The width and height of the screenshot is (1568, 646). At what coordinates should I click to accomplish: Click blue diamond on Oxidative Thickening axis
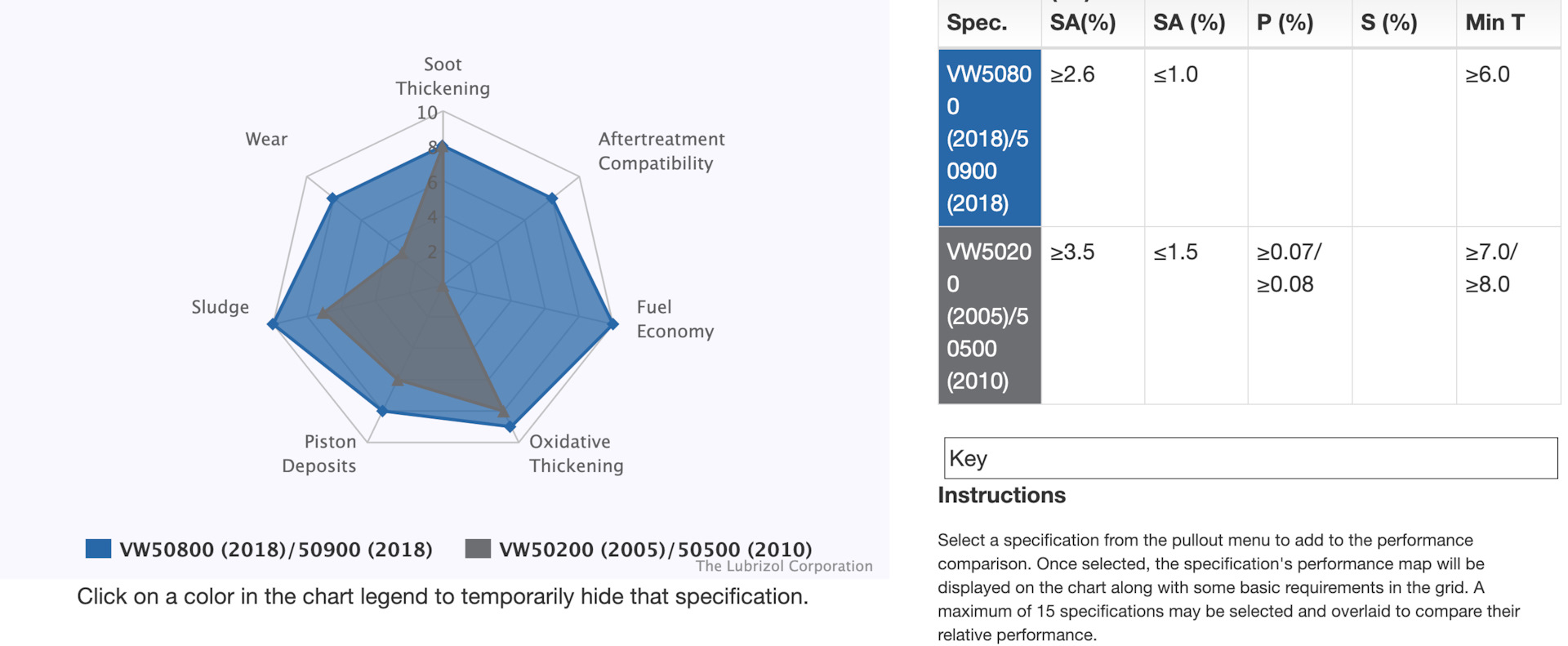pos(510,426)
